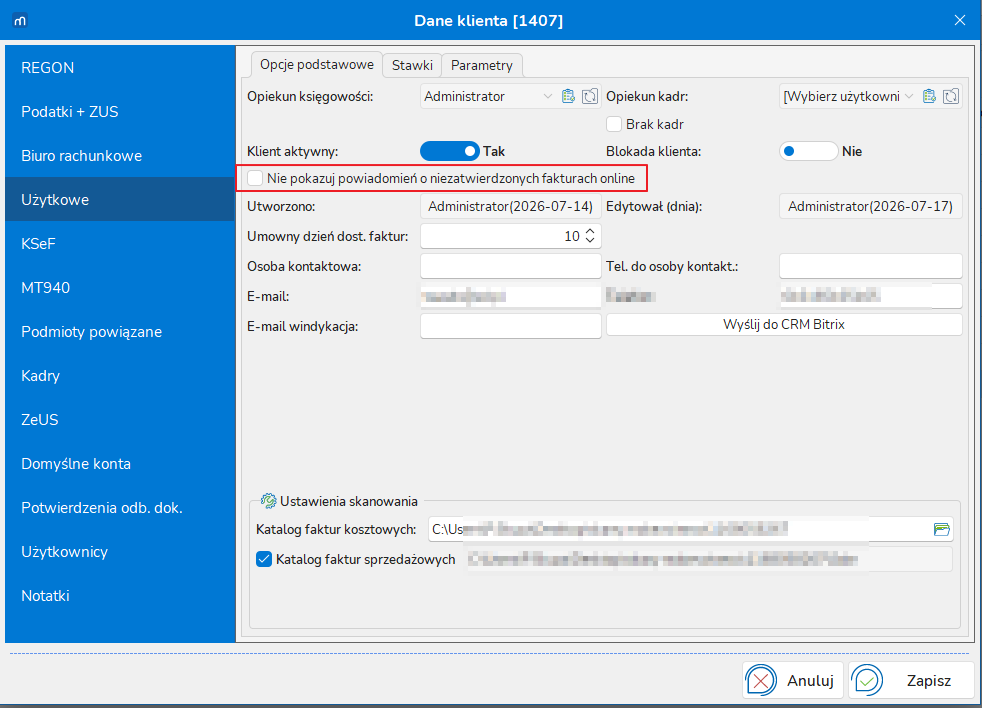Click the Katalog faktur sprzedażowych path field

[709, 559]
